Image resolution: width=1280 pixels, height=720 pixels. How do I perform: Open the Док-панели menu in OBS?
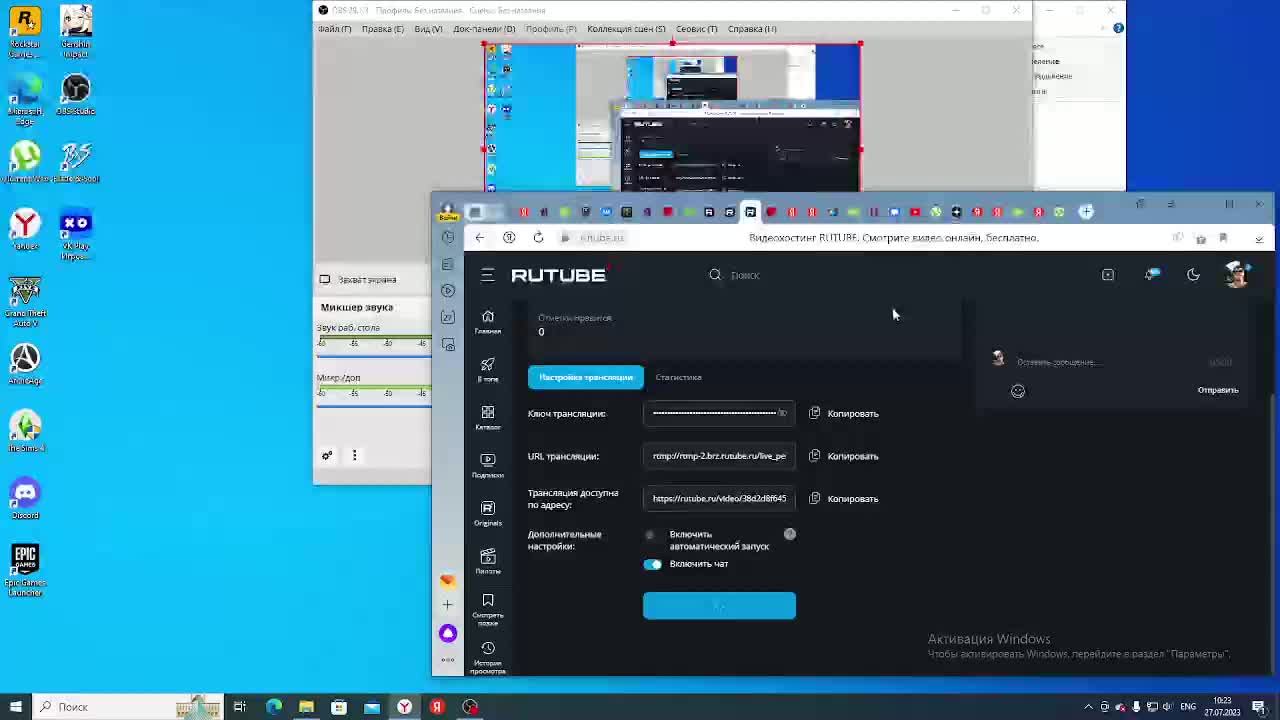[x=484, y=29]
